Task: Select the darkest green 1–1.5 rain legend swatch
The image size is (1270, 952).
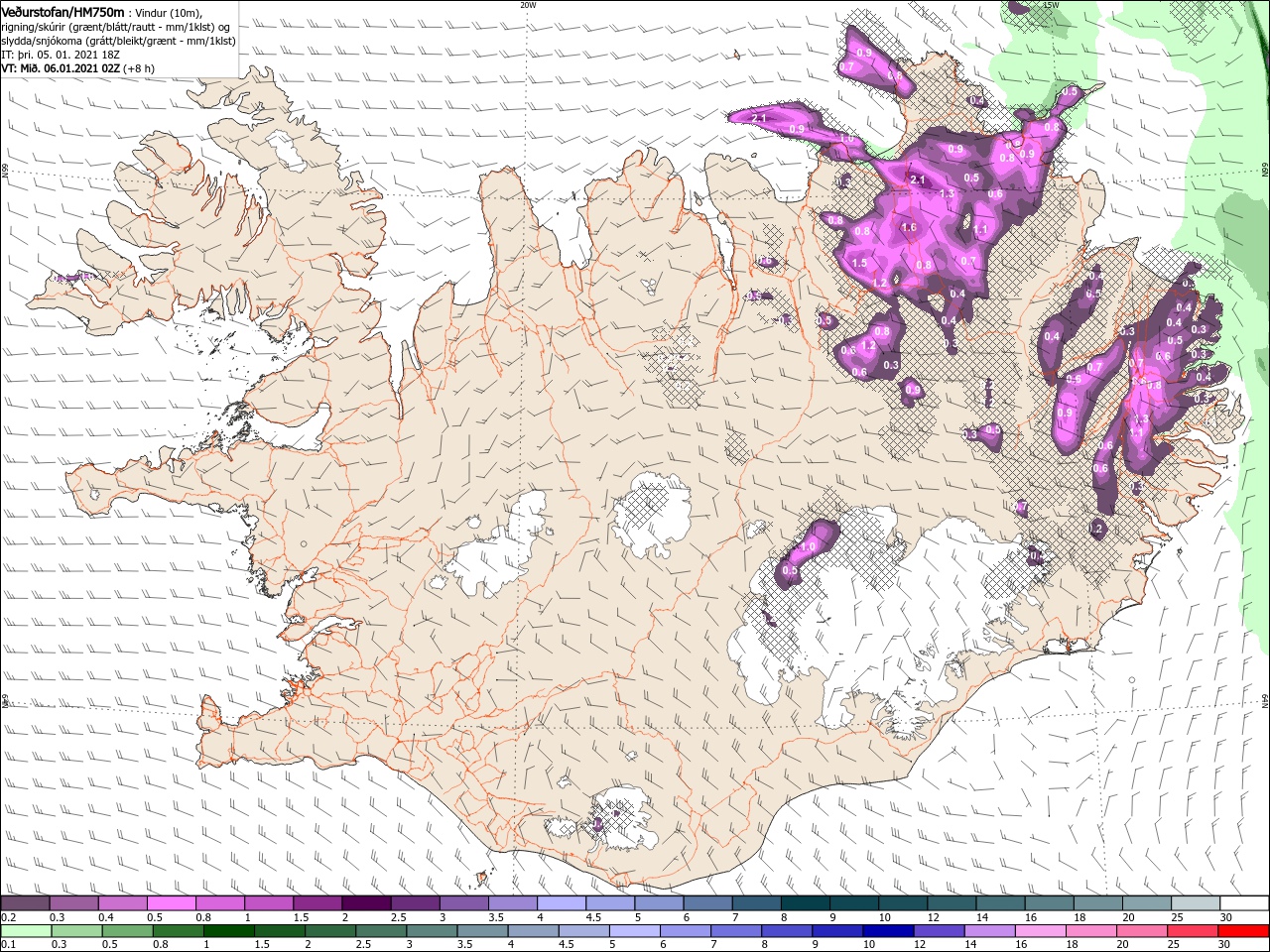Action: tap(228, 930)
